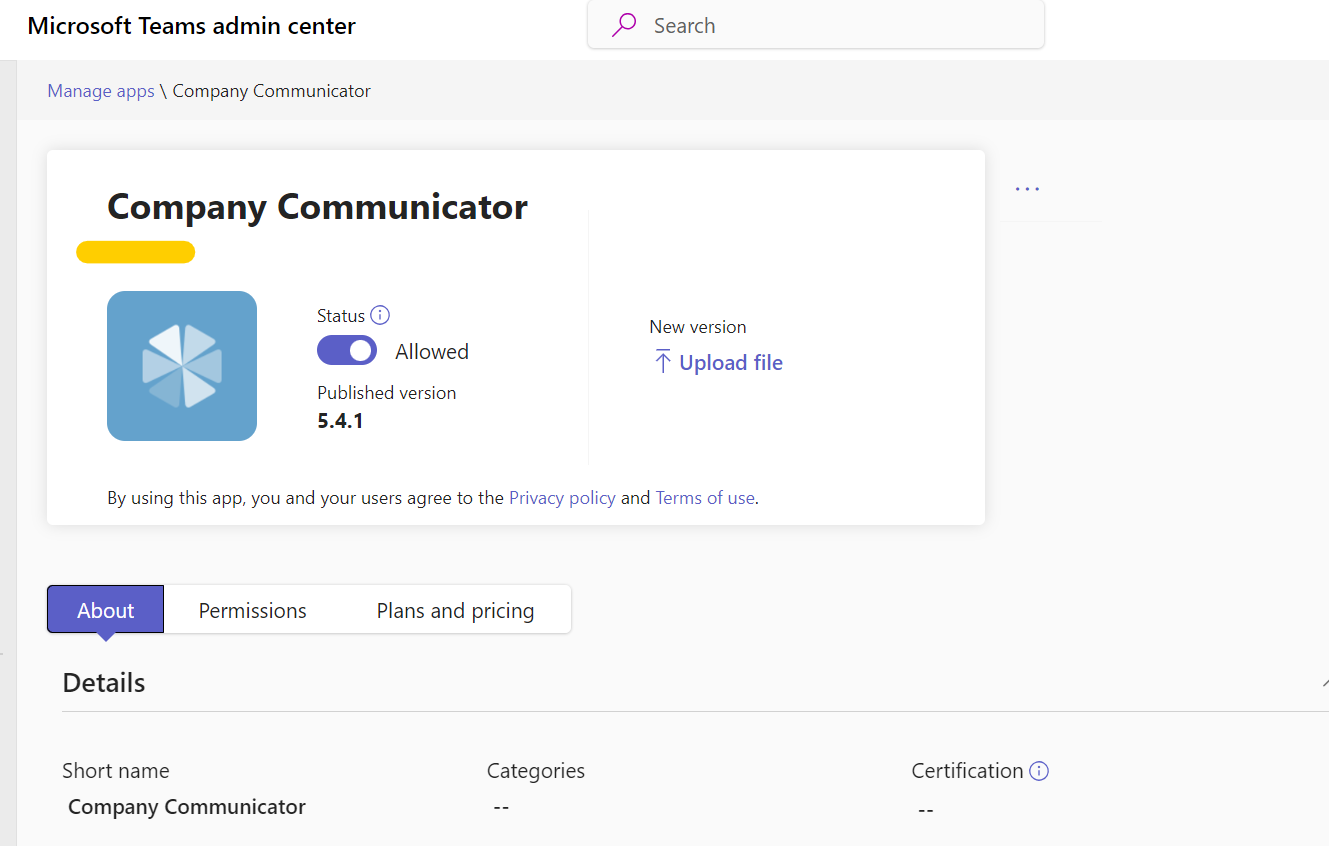Viewport: 1329px width, 846px height.
Task: Click inside the Search field
Action: 830,24
